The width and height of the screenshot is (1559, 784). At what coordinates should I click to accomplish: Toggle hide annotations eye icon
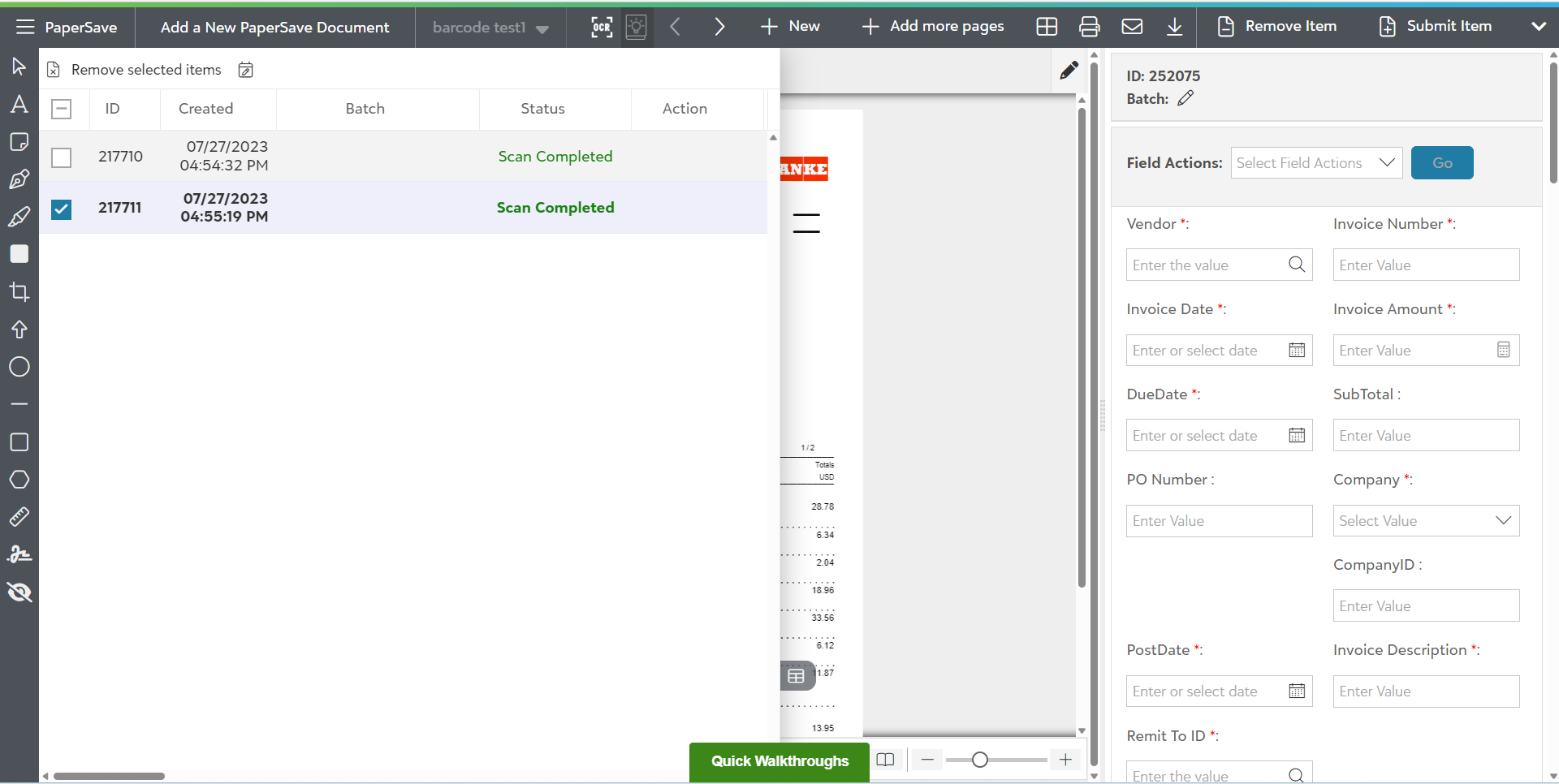click(x=19, y=592)
